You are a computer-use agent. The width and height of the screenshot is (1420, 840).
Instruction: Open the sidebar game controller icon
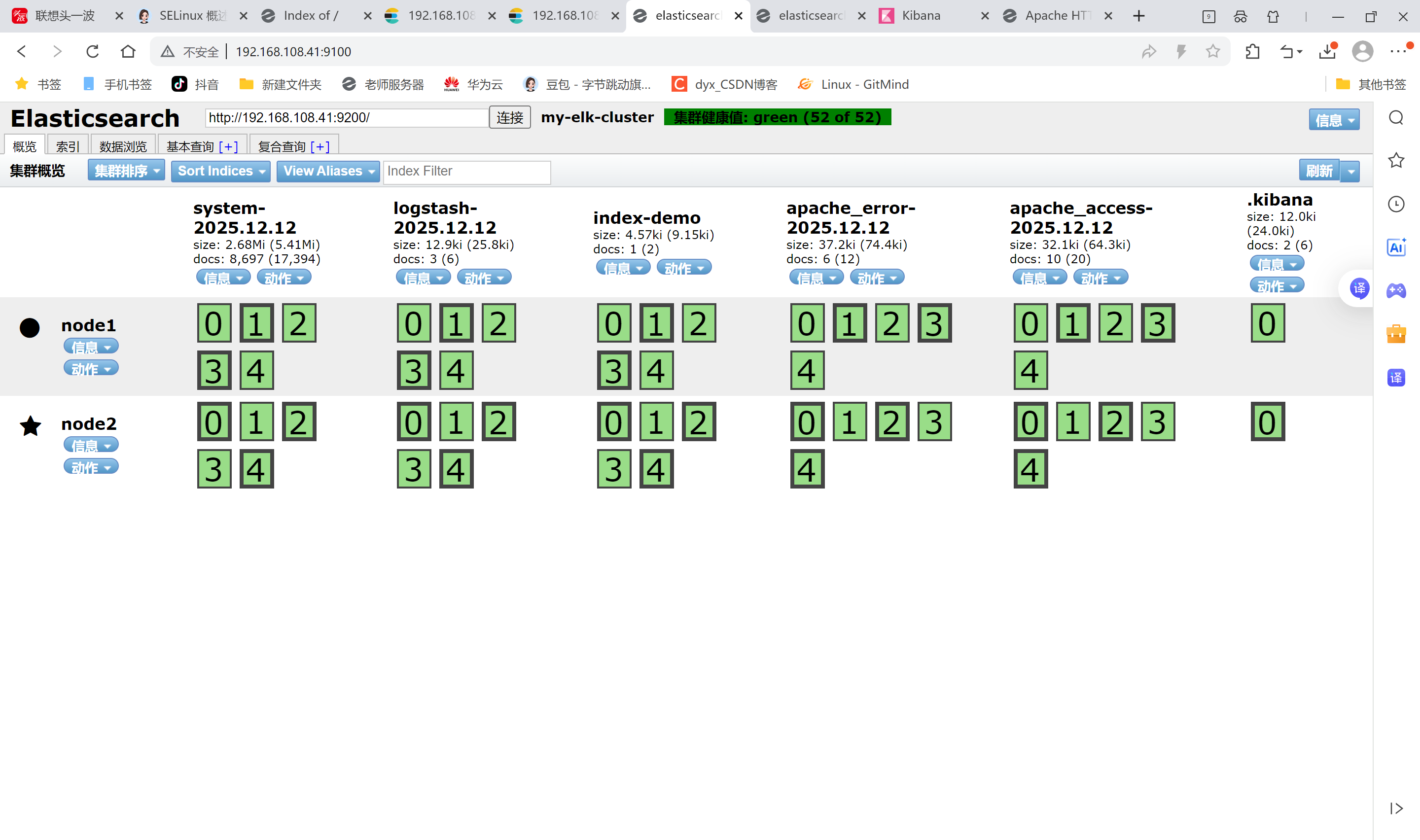point(1396,290)
